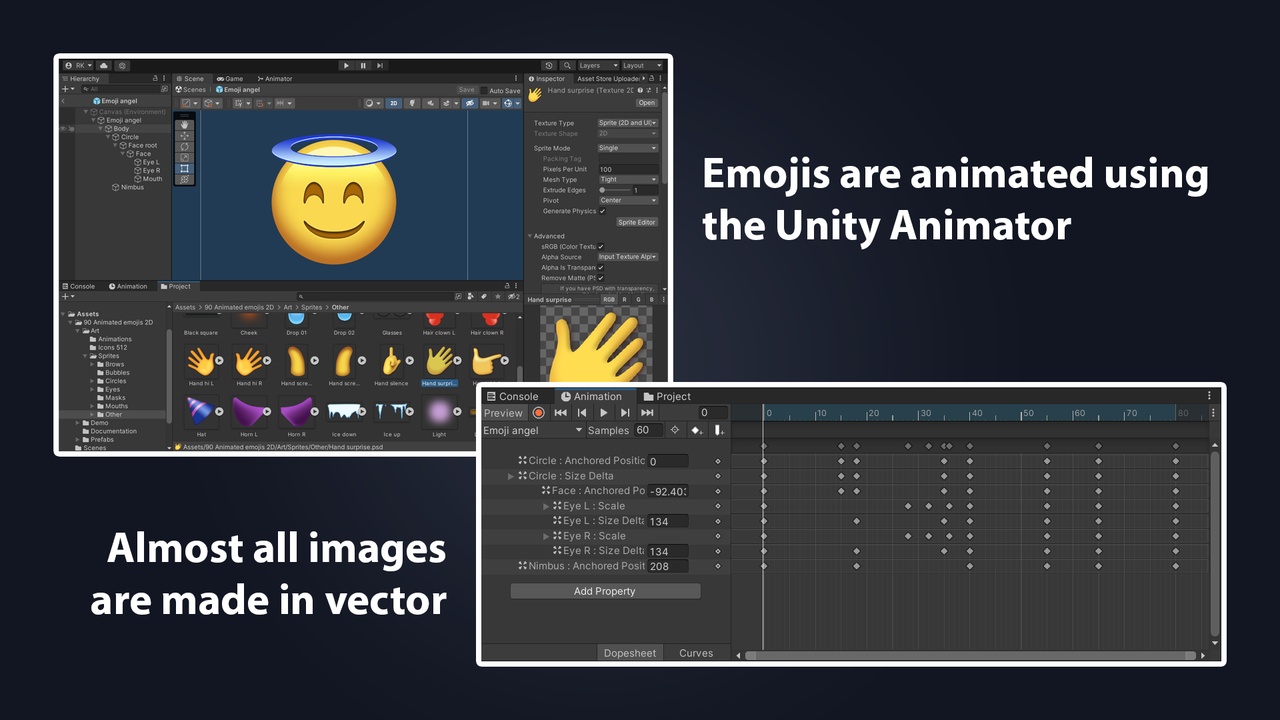The width and height of the screenshot is (1280, 720).
Task: Play the clip in the Animation window
Action: tap(604, 412)
